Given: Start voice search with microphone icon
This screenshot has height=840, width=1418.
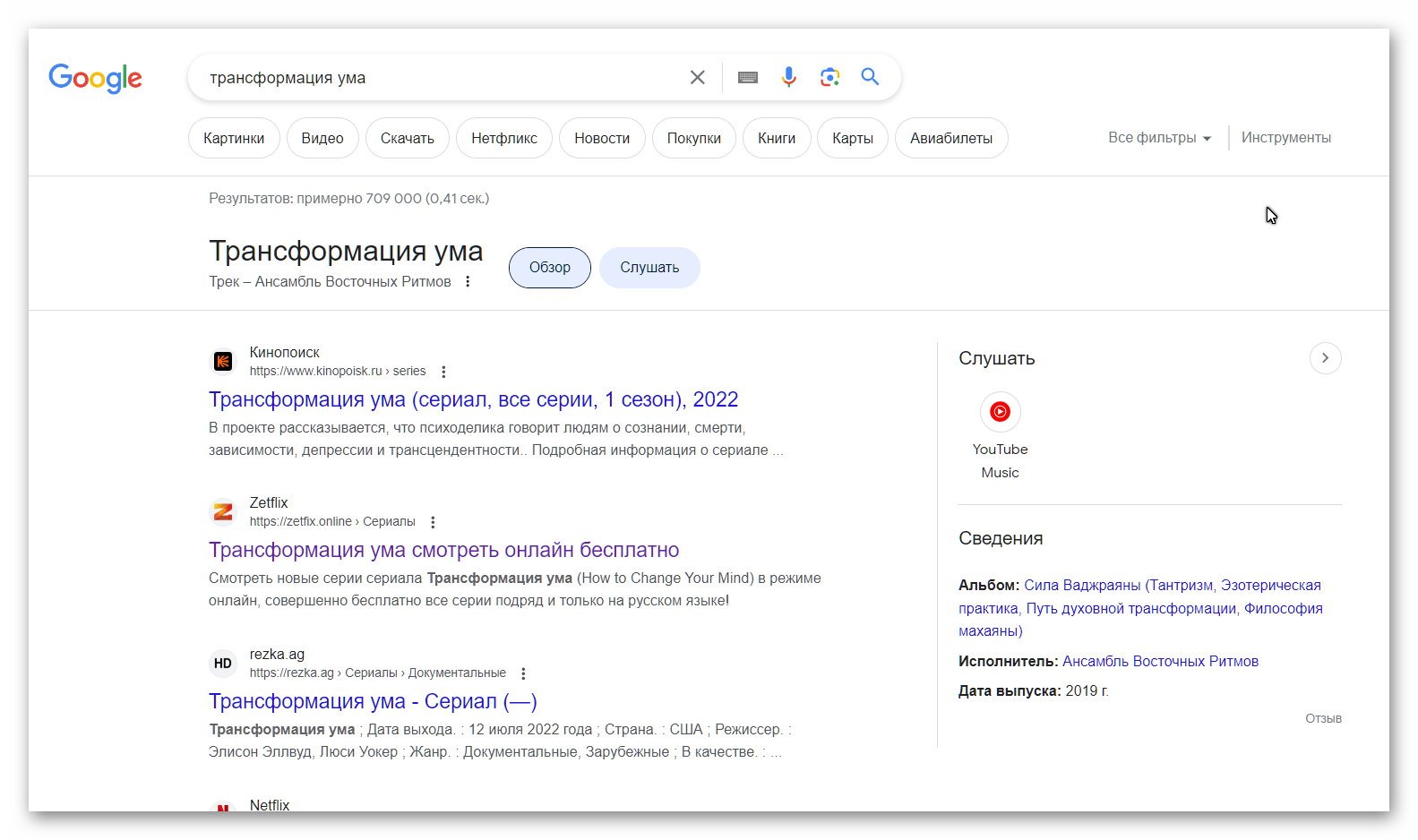Looking at the screenshot, I should [x=788, y=77].
